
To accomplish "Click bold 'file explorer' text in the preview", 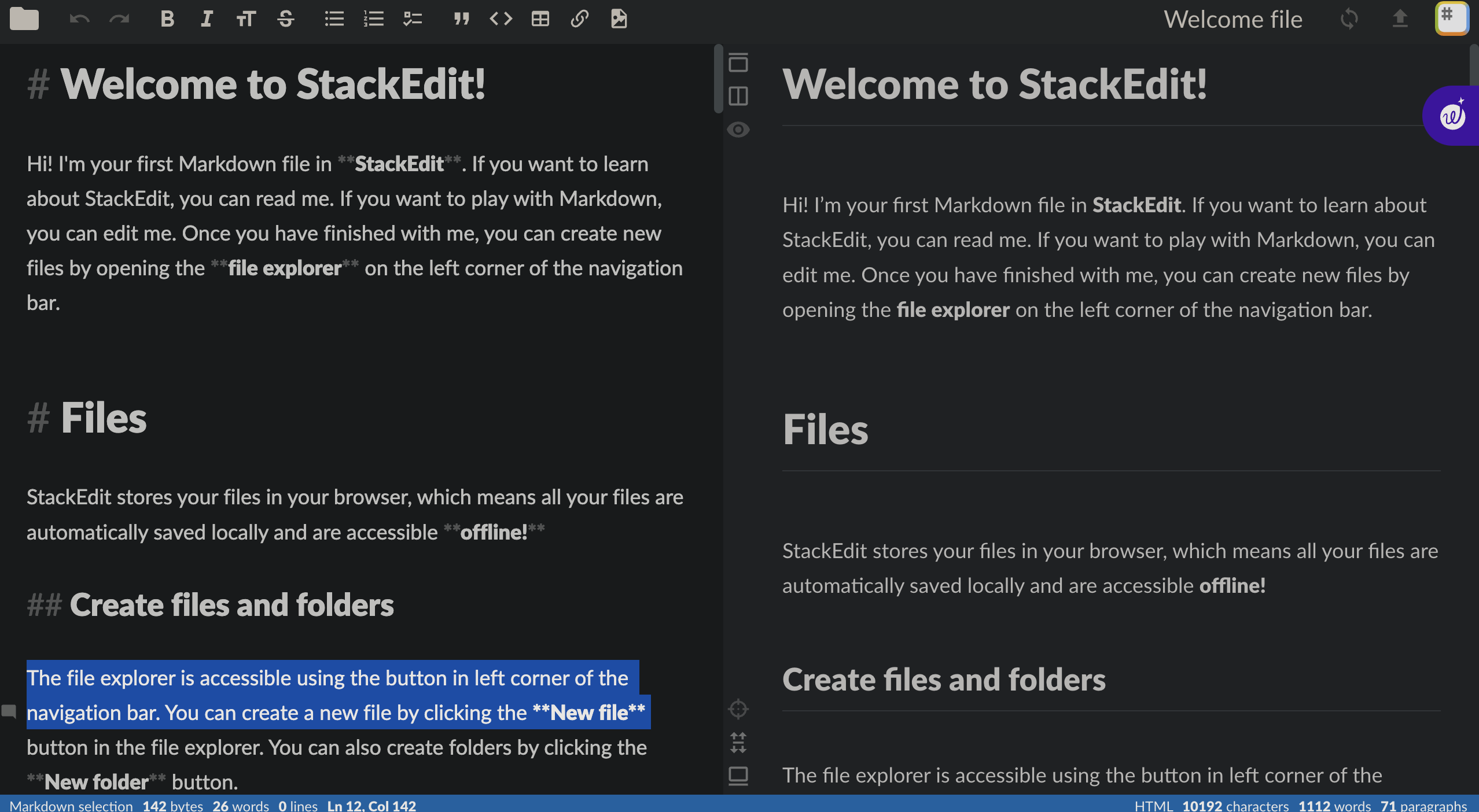I will [953, 310].
